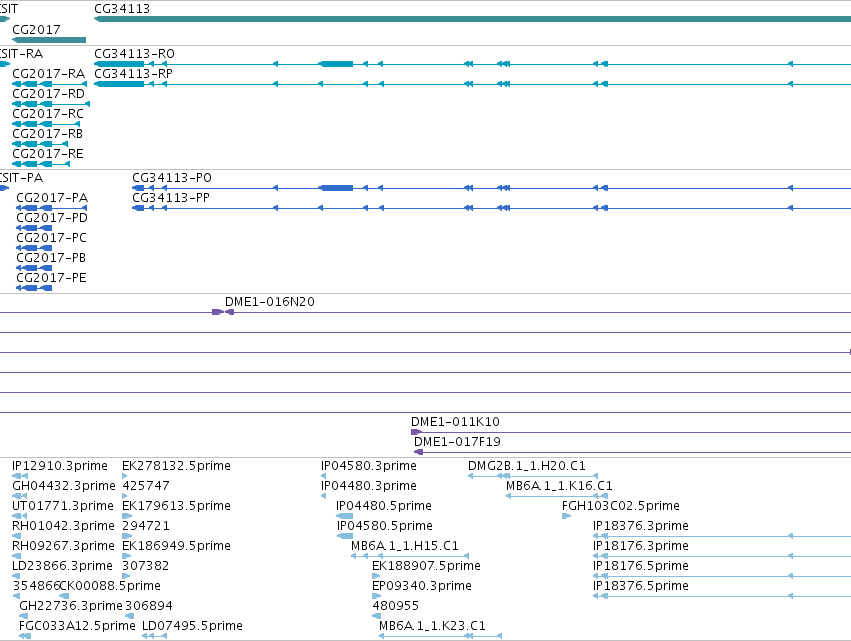Viewport: 851px width, 641px height.
Task: Click the 306894 feature label
Action: [x=149, y=607]
